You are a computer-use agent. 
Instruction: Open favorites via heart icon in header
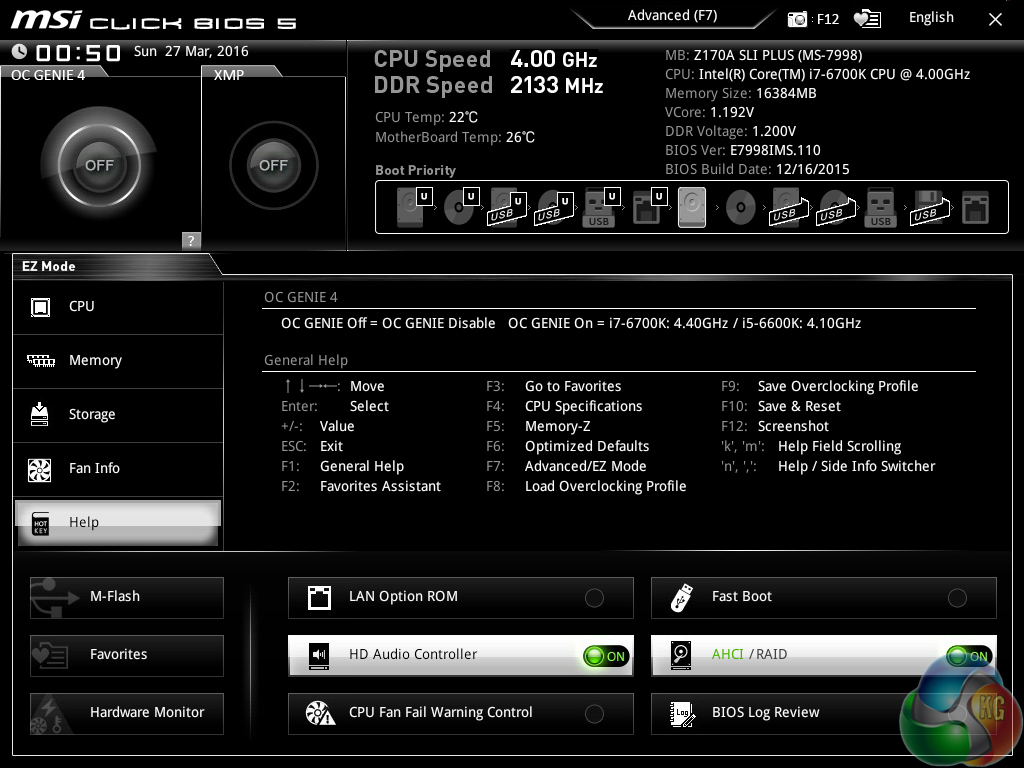tap(867, 20)
